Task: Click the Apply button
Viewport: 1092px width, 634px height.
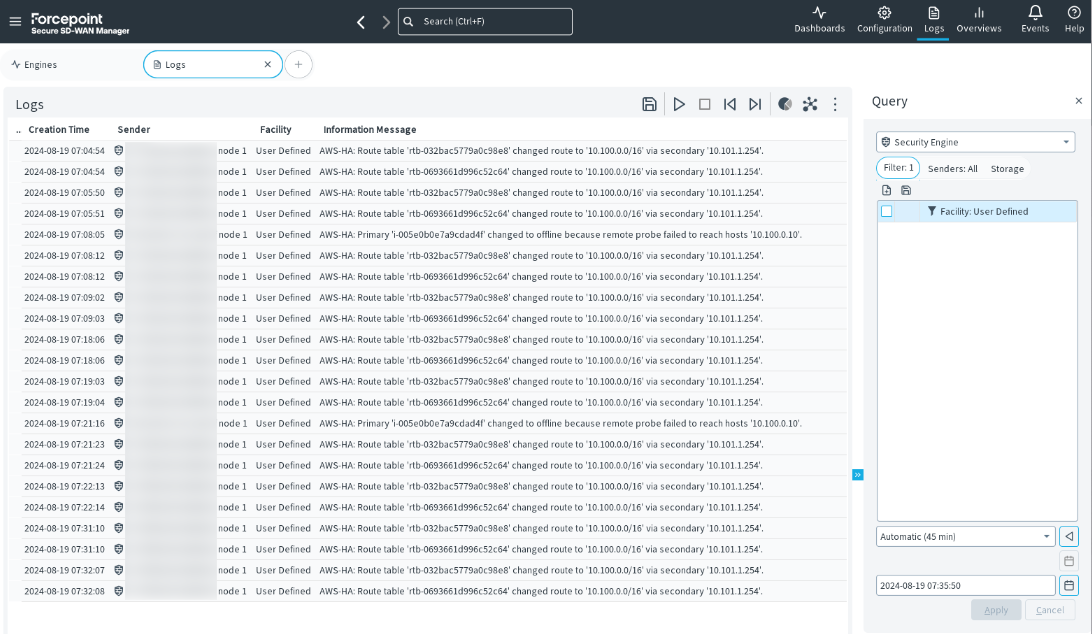Action: [x=996, y=610]
